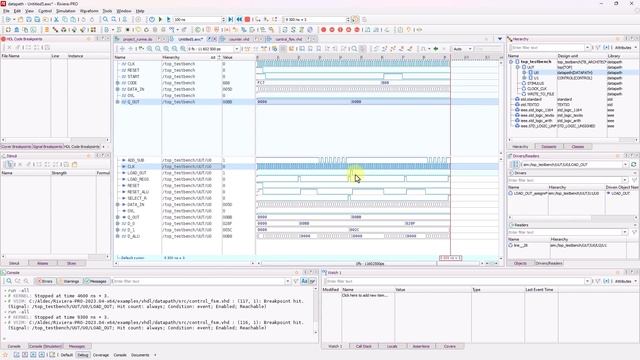The image size is (640, 360).
Task: Click the Copy icon in main toolbar
Action: tap(65, 20)
